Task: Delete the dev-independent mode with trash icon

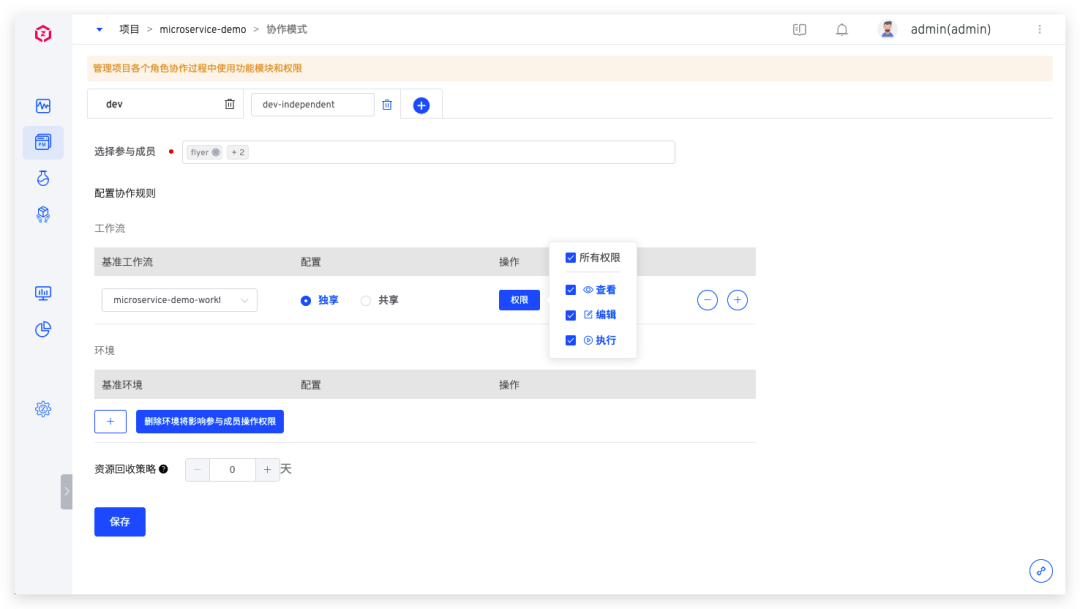Action: click(x=387, y=104)
